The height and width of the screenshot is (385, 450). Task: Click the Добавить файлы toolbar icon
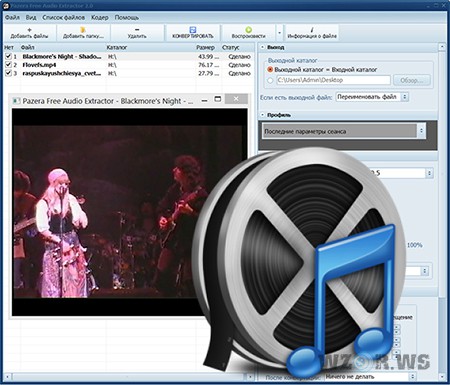29,30
